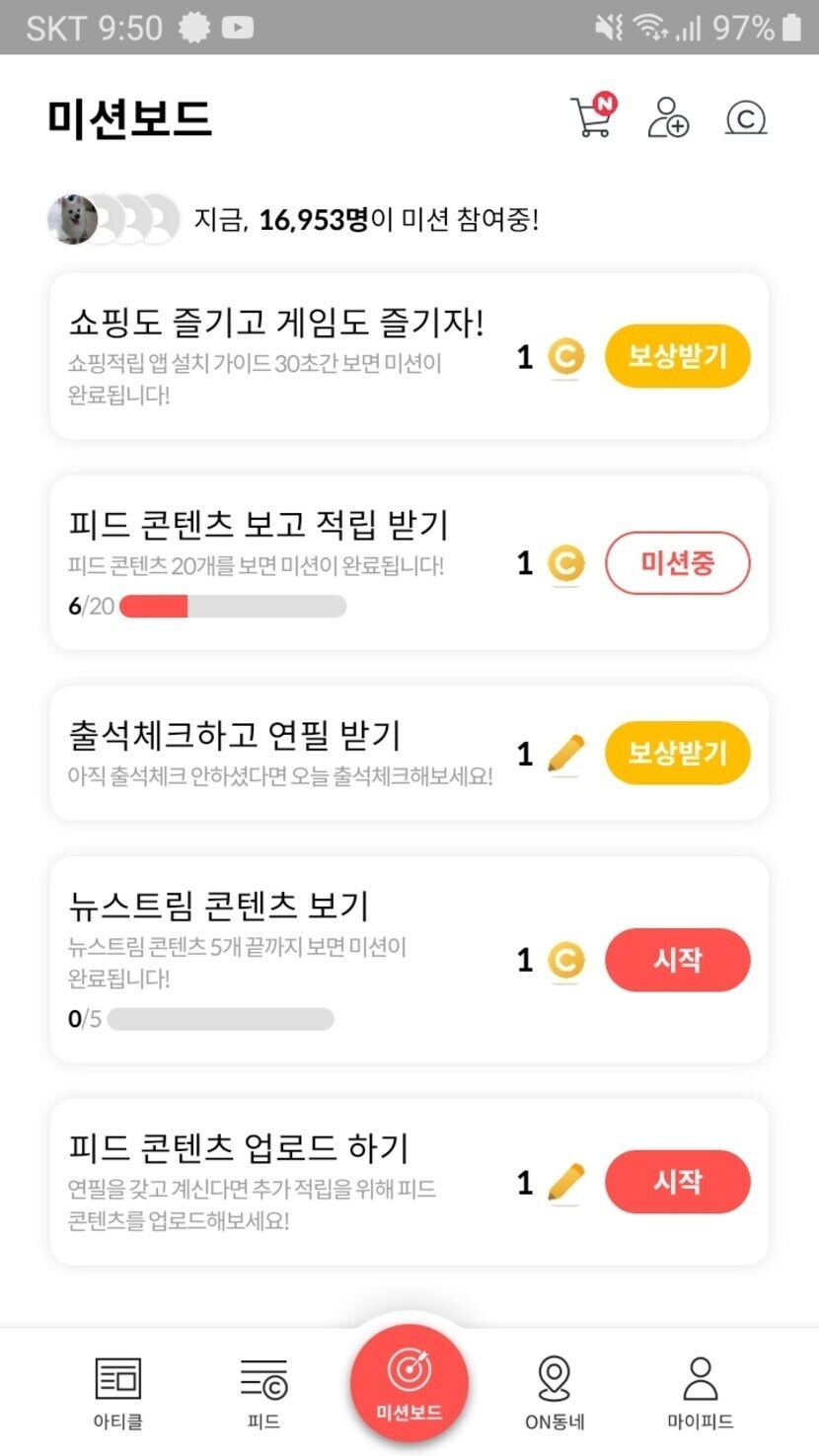Tap the coin icon on feed content mission
The width and height of the screenshot is (819, 1456).
click(565, 563)
